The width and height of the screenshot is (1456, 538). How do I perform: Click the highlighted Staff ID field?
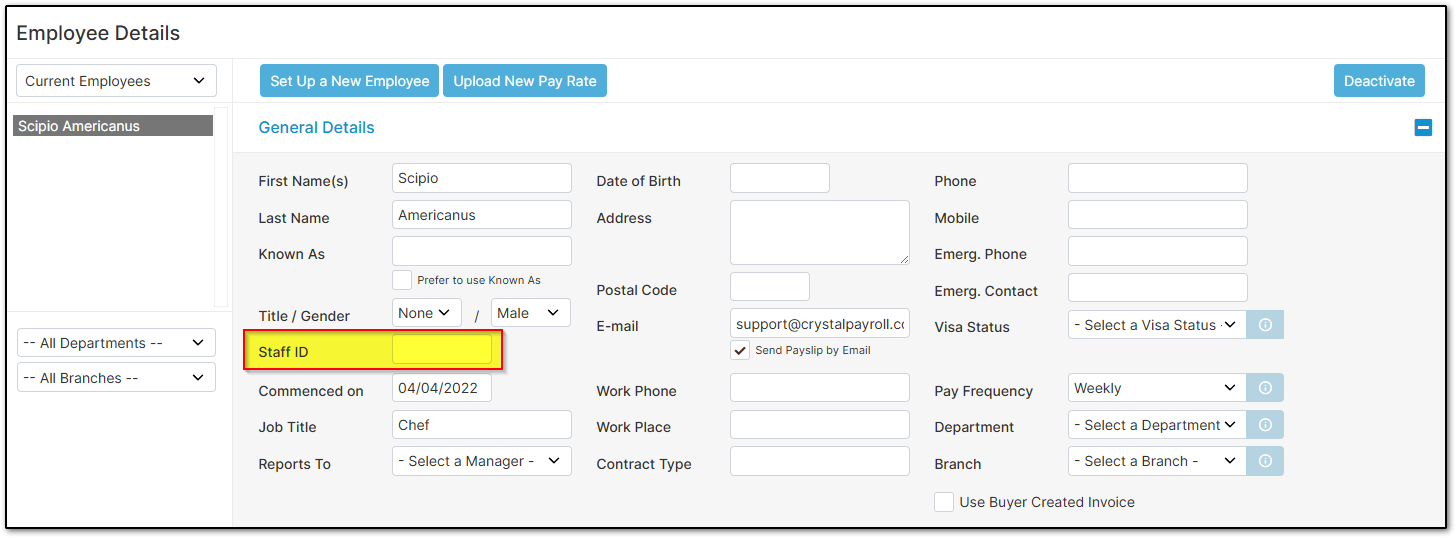tap(442, 349)
